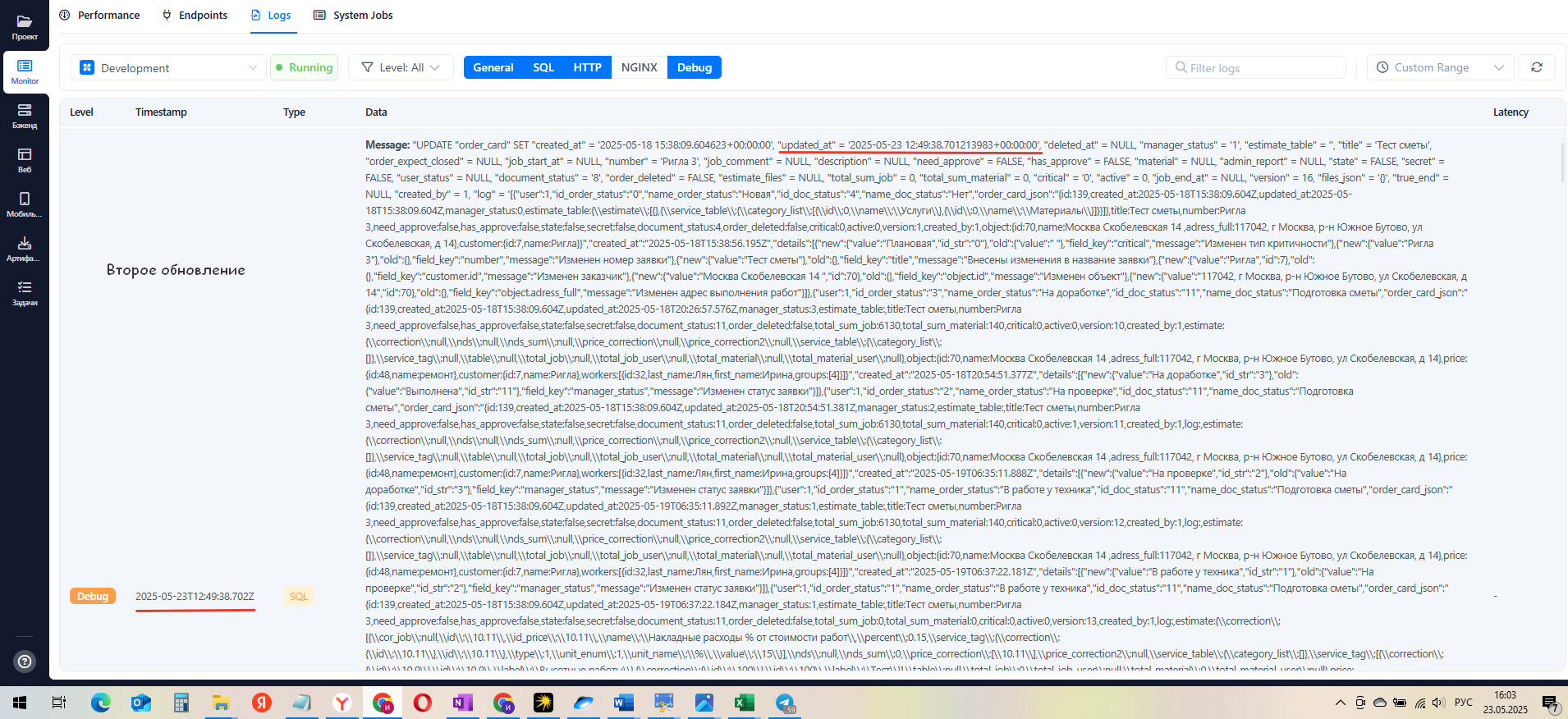Screen dimensions: 1568x719
Task: Open Microsoft Word from taskbar
Action: 624,703
